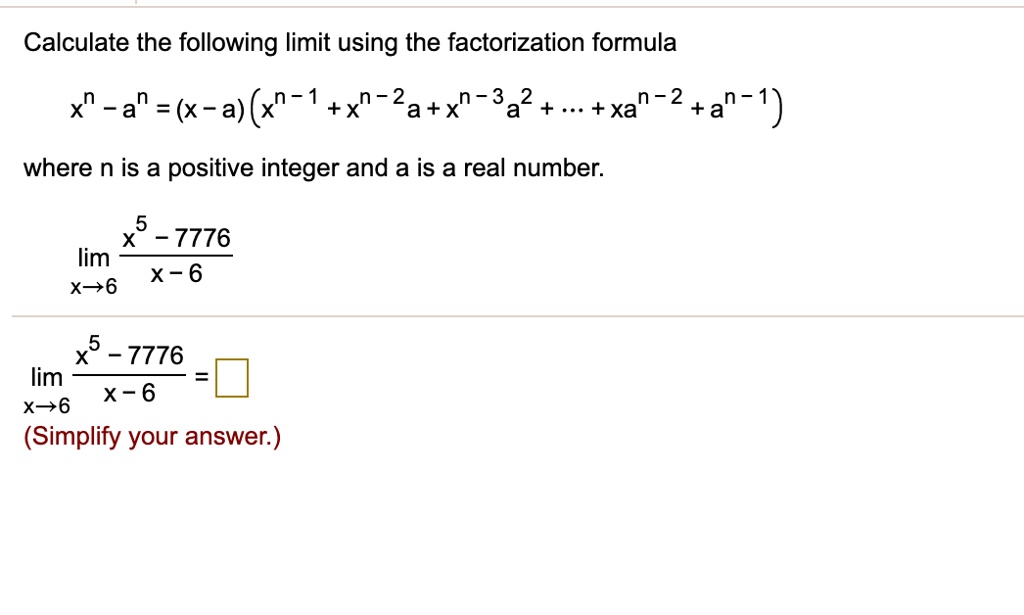Click the x − 6 denominator beside answer box
The image size is (1024, 615).
pyautogui.click(x=129, y=394)
